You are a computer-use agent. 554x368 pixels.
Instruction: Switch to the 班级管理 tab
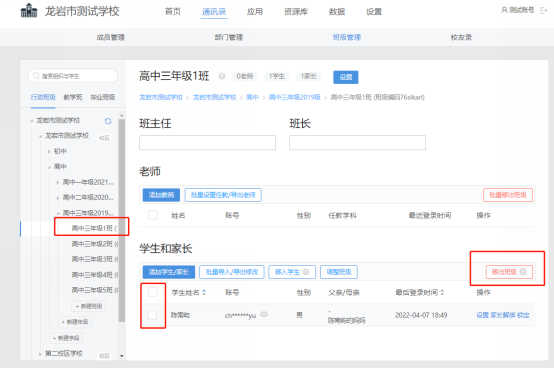click(x=347, y=37)
